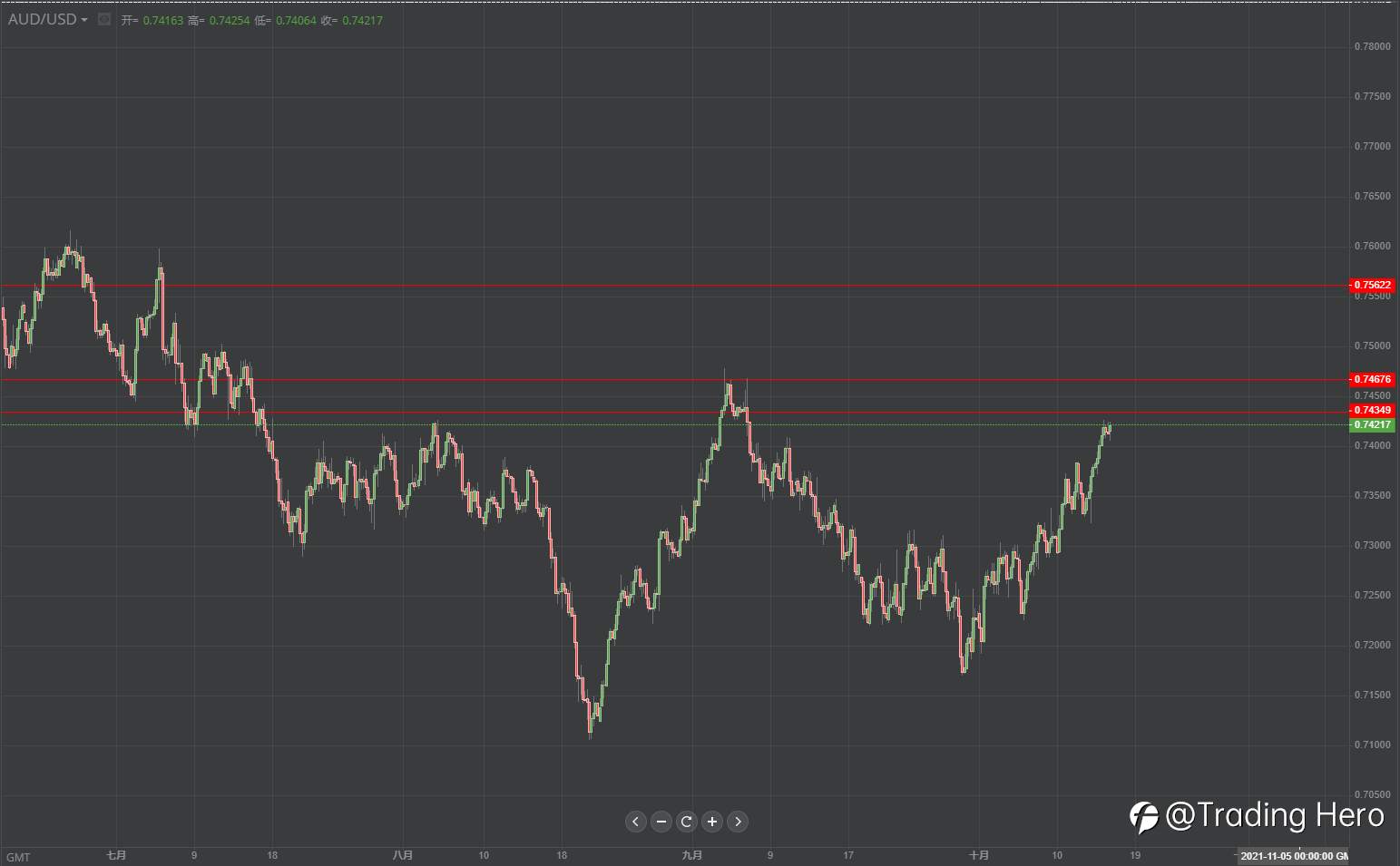Click the high value 0.74254
The width and height of the screenshot is (1400, 866).
pos(229,20)
